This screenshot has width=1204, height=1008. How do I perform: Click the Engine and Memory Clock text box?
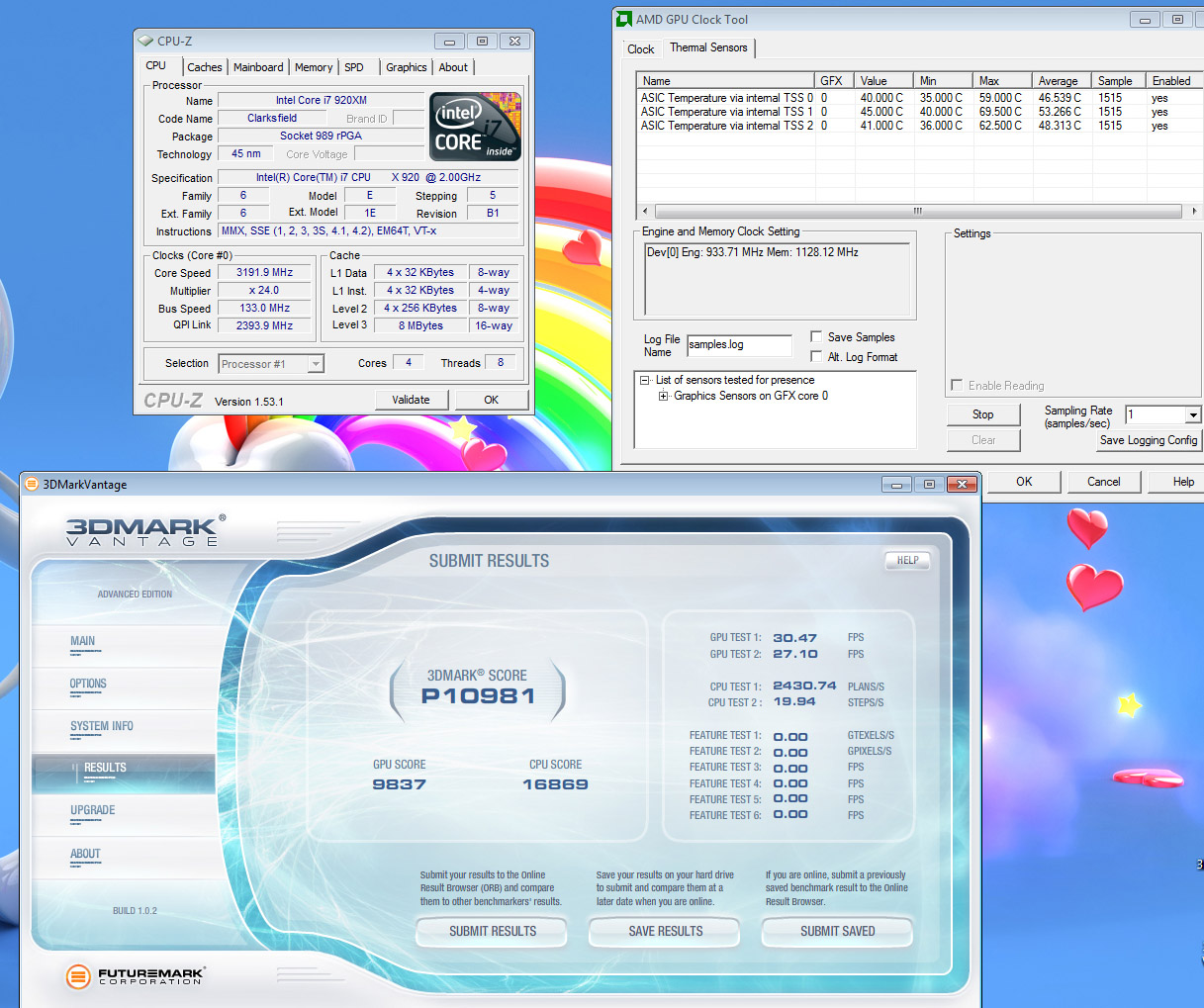[x=777, y=280]
